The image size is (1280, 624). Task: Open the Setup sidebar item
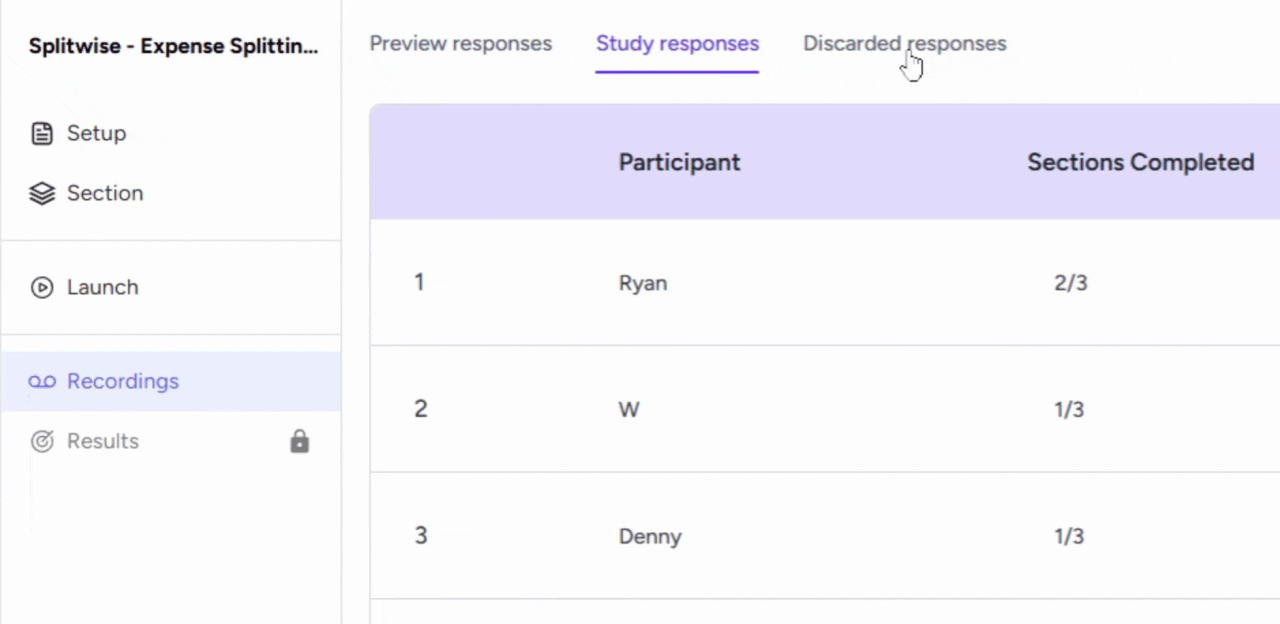click(96, 134)
